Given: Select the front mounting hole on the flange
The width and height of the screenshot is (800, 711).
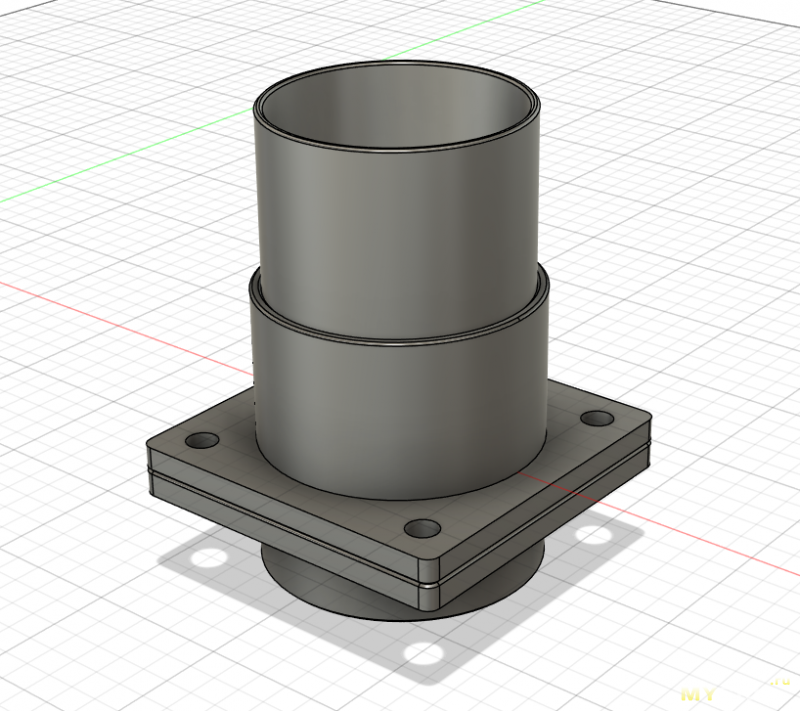Looking at the screenshot, I should tap(423, 530).
